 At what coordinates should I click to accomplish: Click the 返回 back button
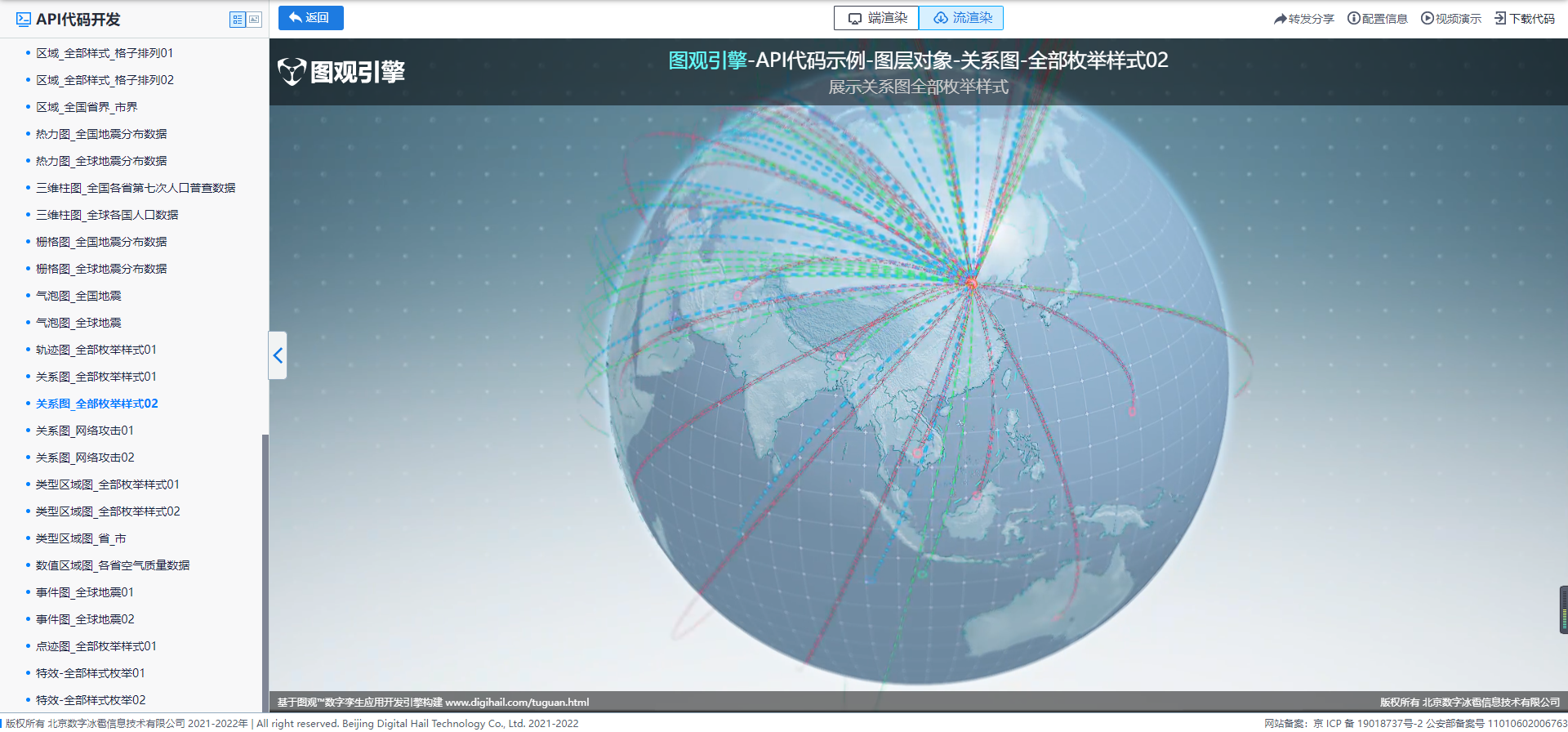[x=311, y=18]
